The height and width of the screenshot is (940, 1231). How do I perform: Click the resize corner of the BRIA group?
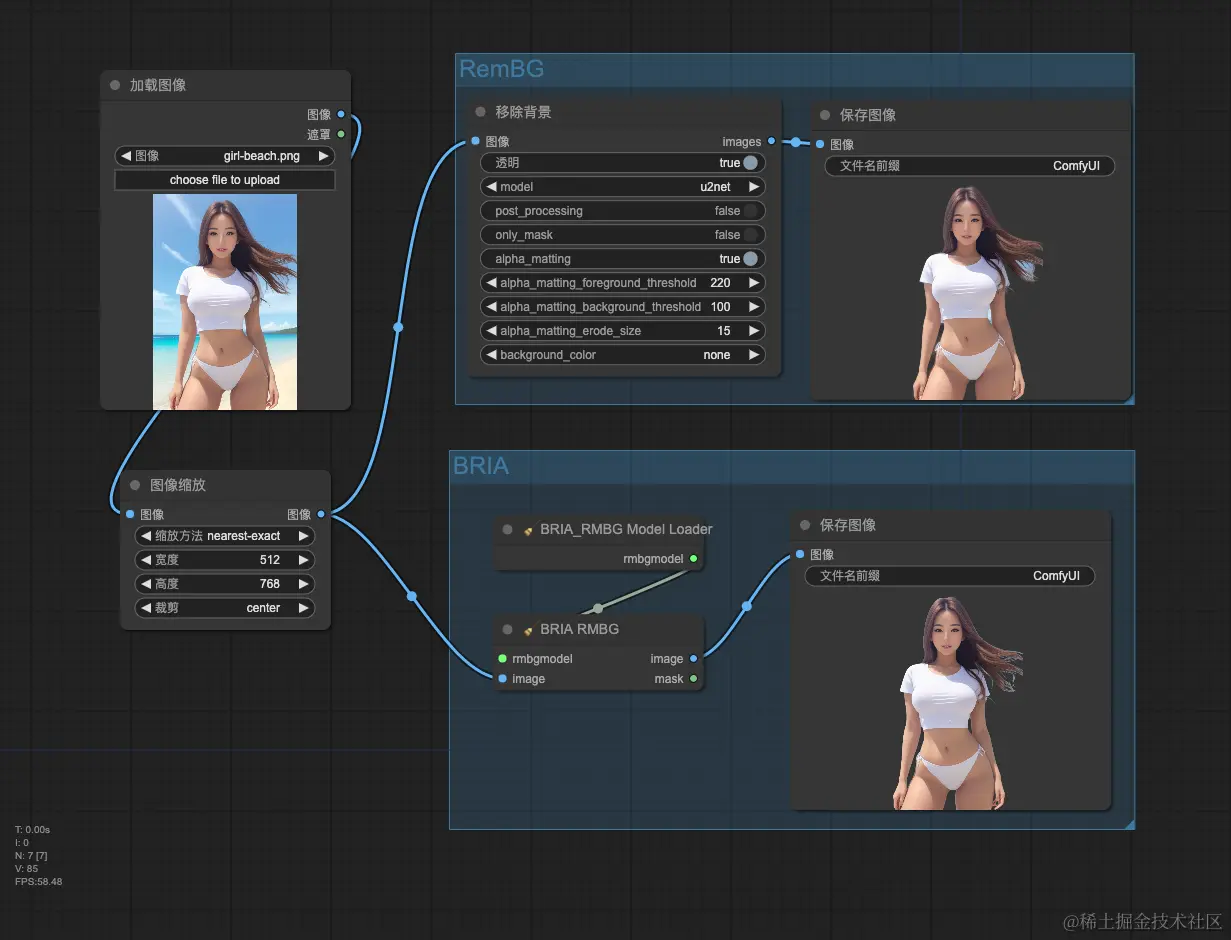1130,824
